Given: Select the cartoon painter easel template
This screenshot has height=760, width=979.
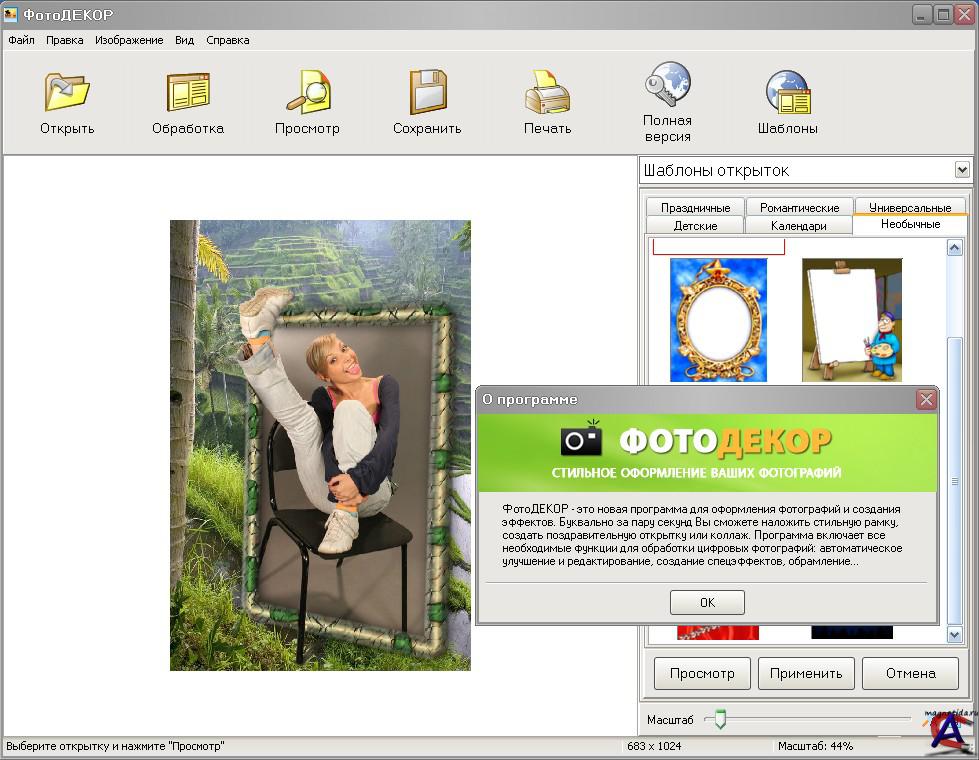Looking at the screenshot, I should (x=852, y=320).
